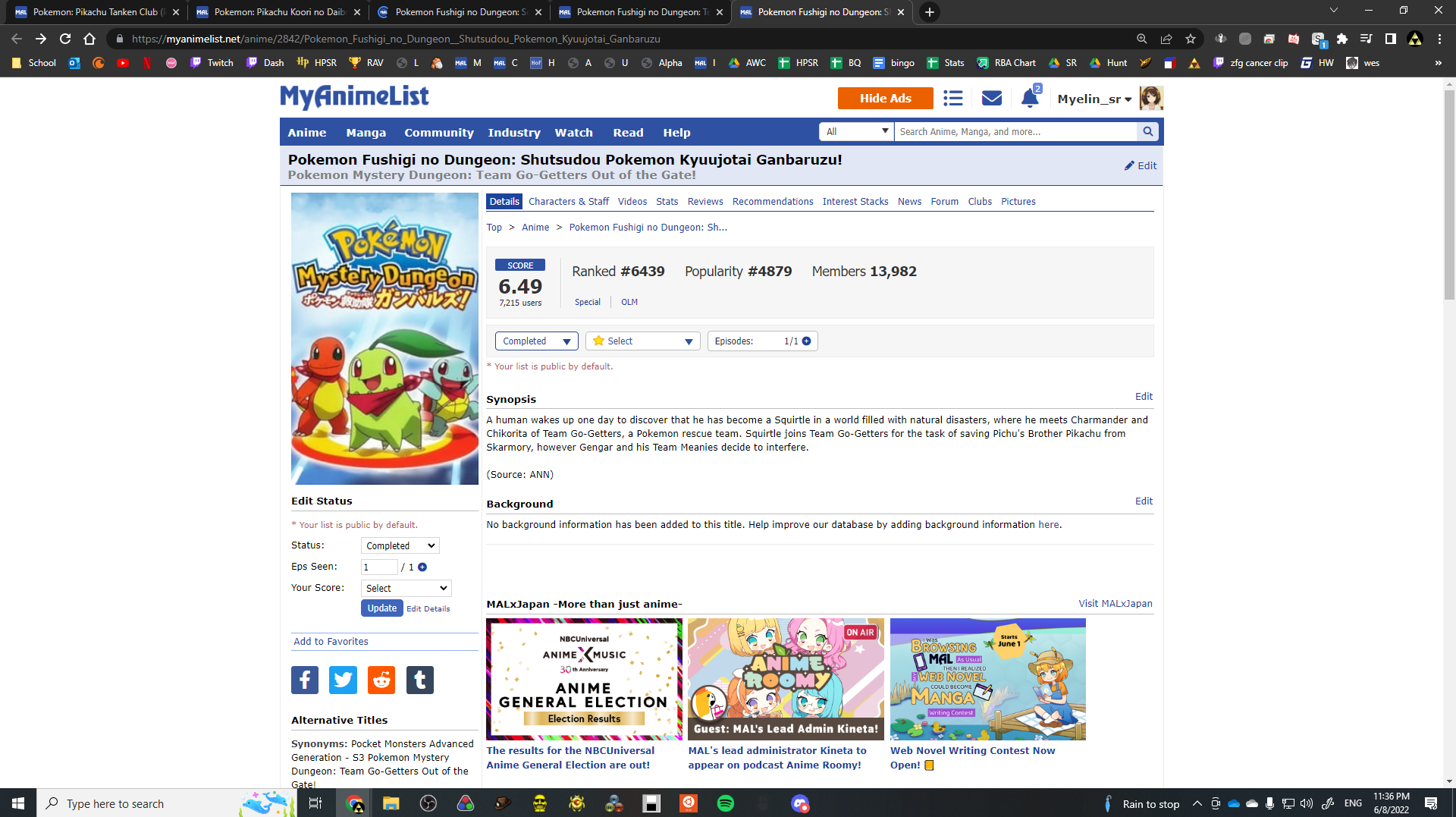Increment episodes with plus icon beside 1/1

pyautogui.click(x=807, y=341)
